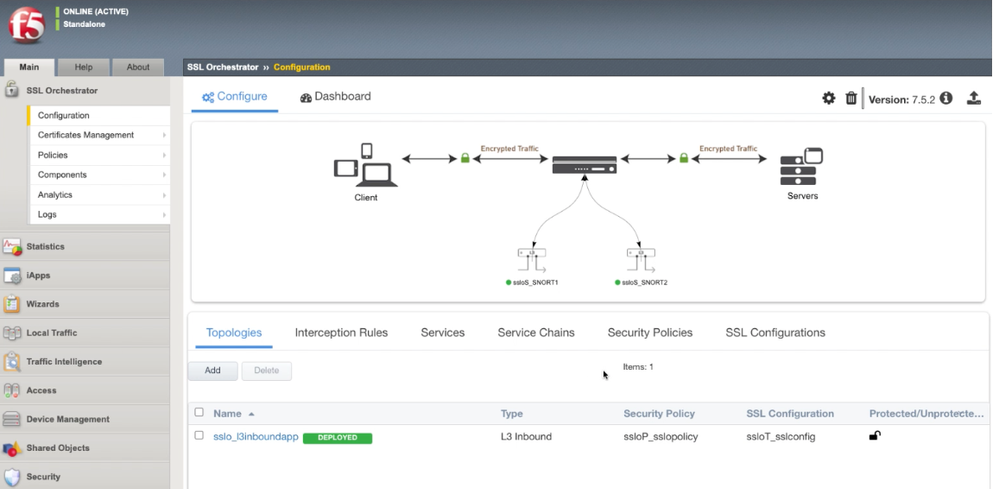999x489 pixels.
Task: Click the Dashboard gauge icon
Action: point(306,97)
